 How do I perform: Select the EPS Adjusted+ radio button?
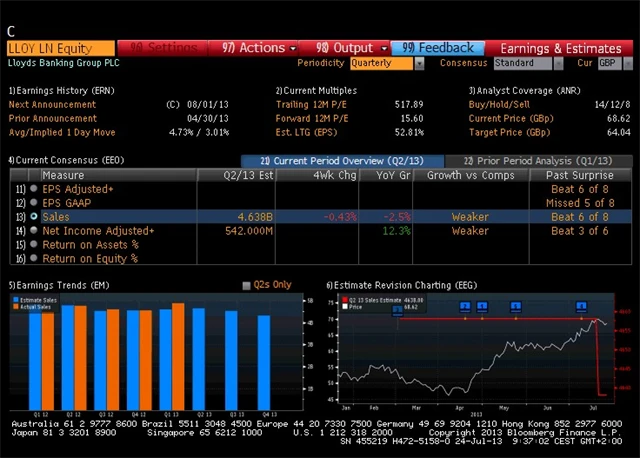[x=34, y=189]
